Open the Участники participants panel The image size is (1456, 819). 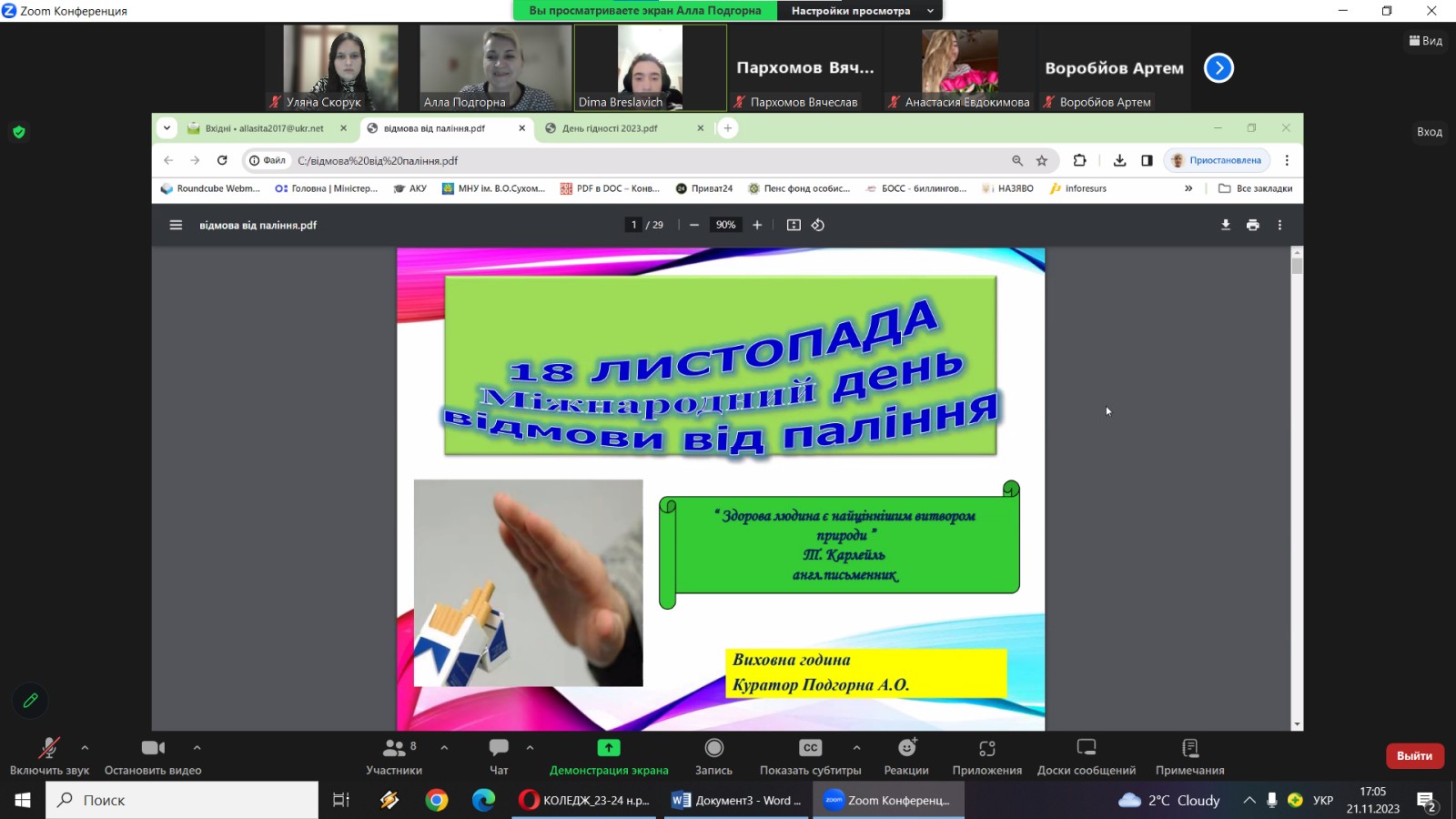394,755
